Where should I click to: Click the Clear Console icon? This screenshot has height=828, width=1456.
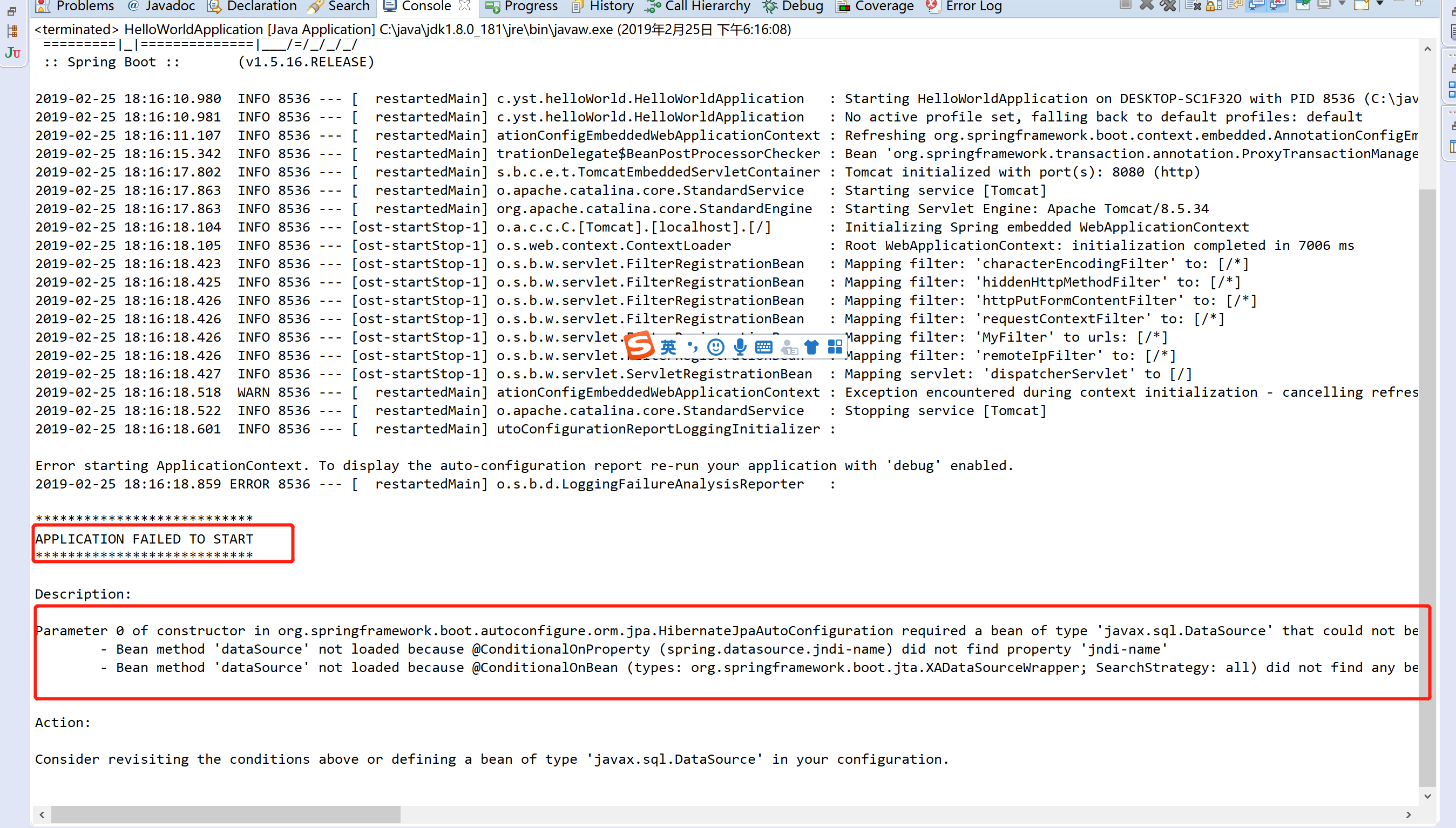(x=1193, y=6)
